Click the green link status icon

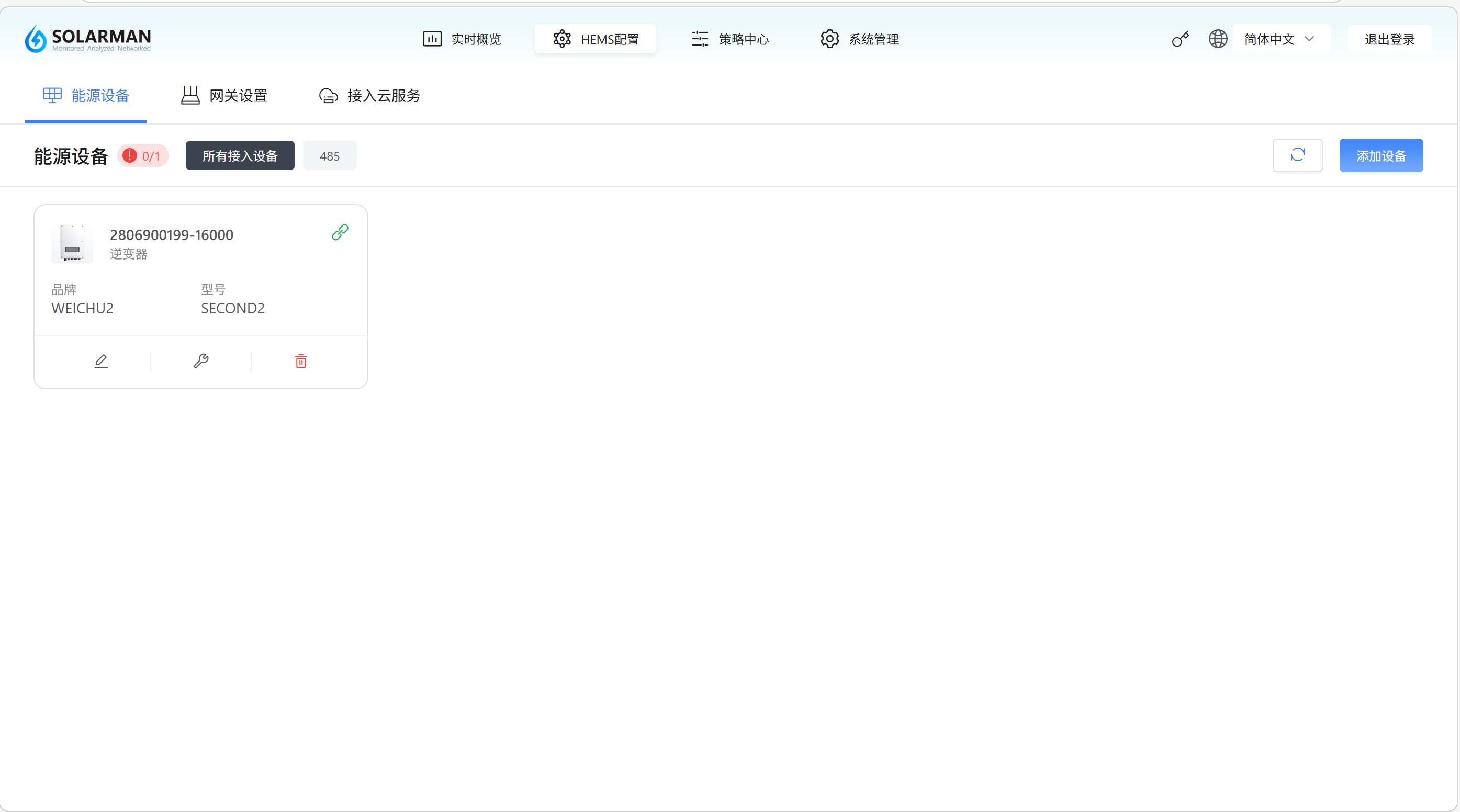click(x=340, y=232)
